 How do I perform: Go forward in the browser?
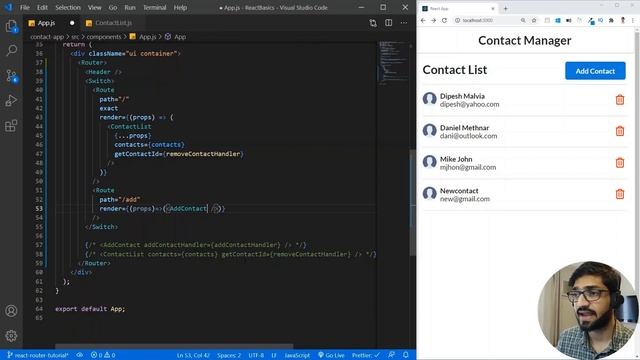pos(433,20)
